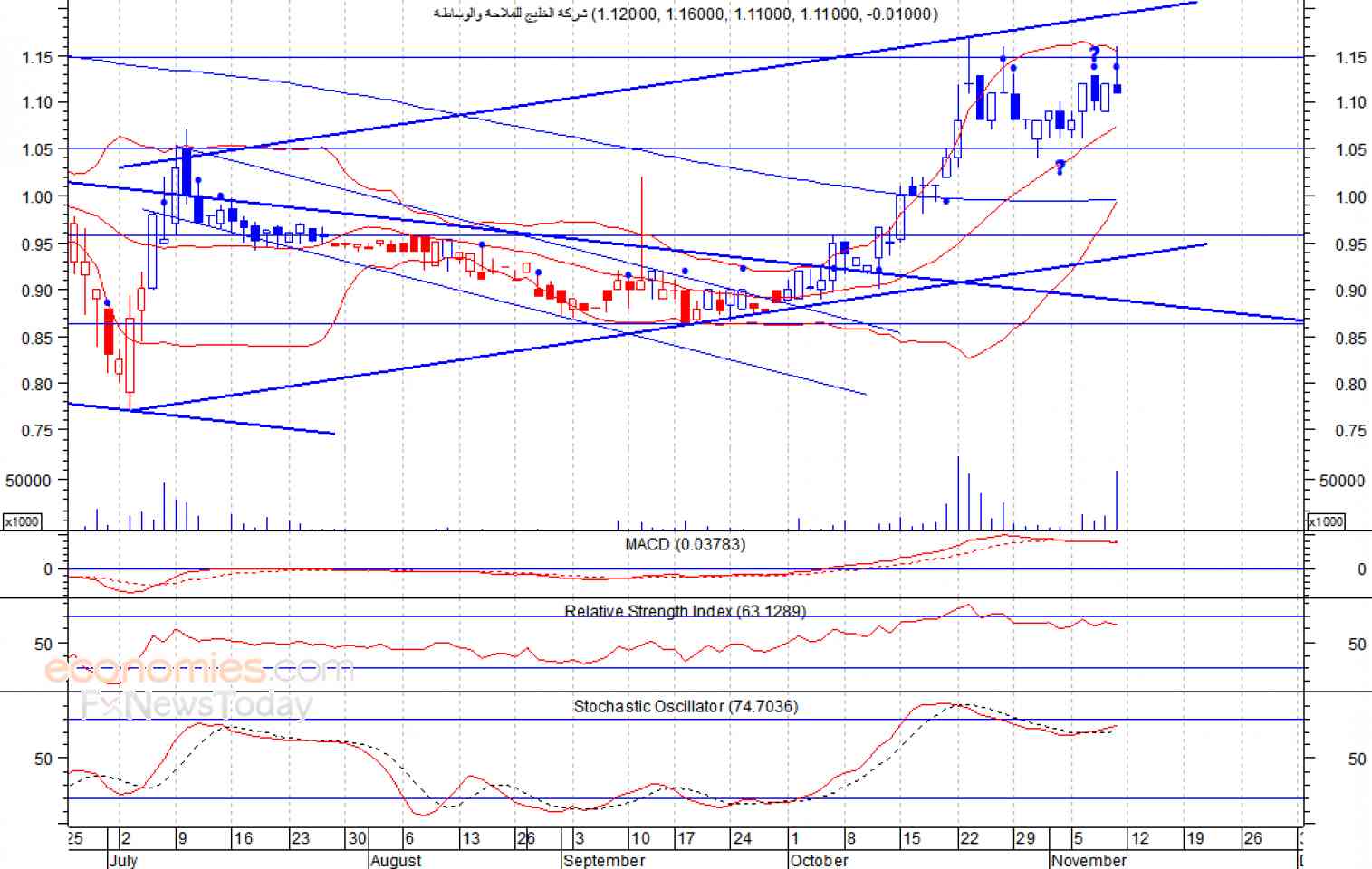Click the November month label
This screenshot has width=1372, height=869.
coord(1089,860)
